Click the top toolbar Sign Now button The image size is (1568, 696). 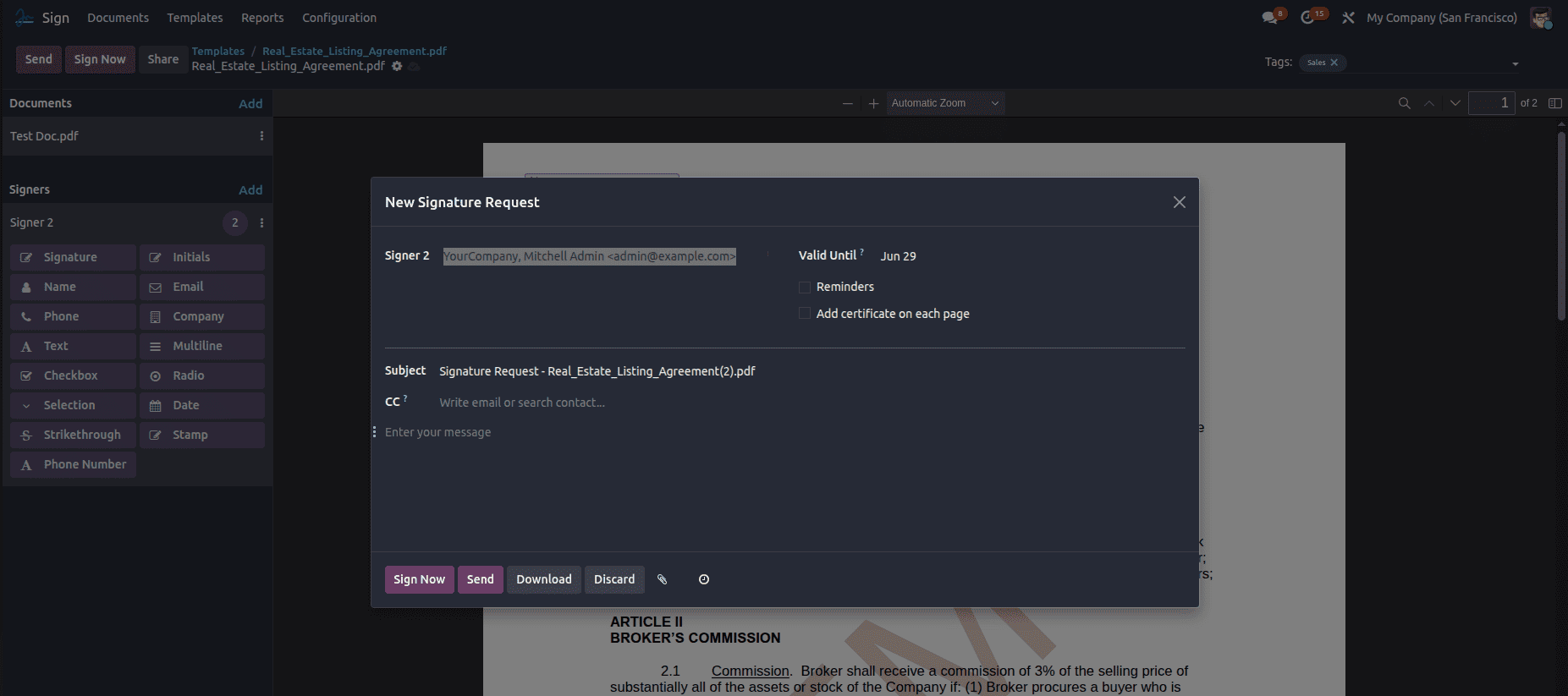pyautogui.click(x=100, y=59)
